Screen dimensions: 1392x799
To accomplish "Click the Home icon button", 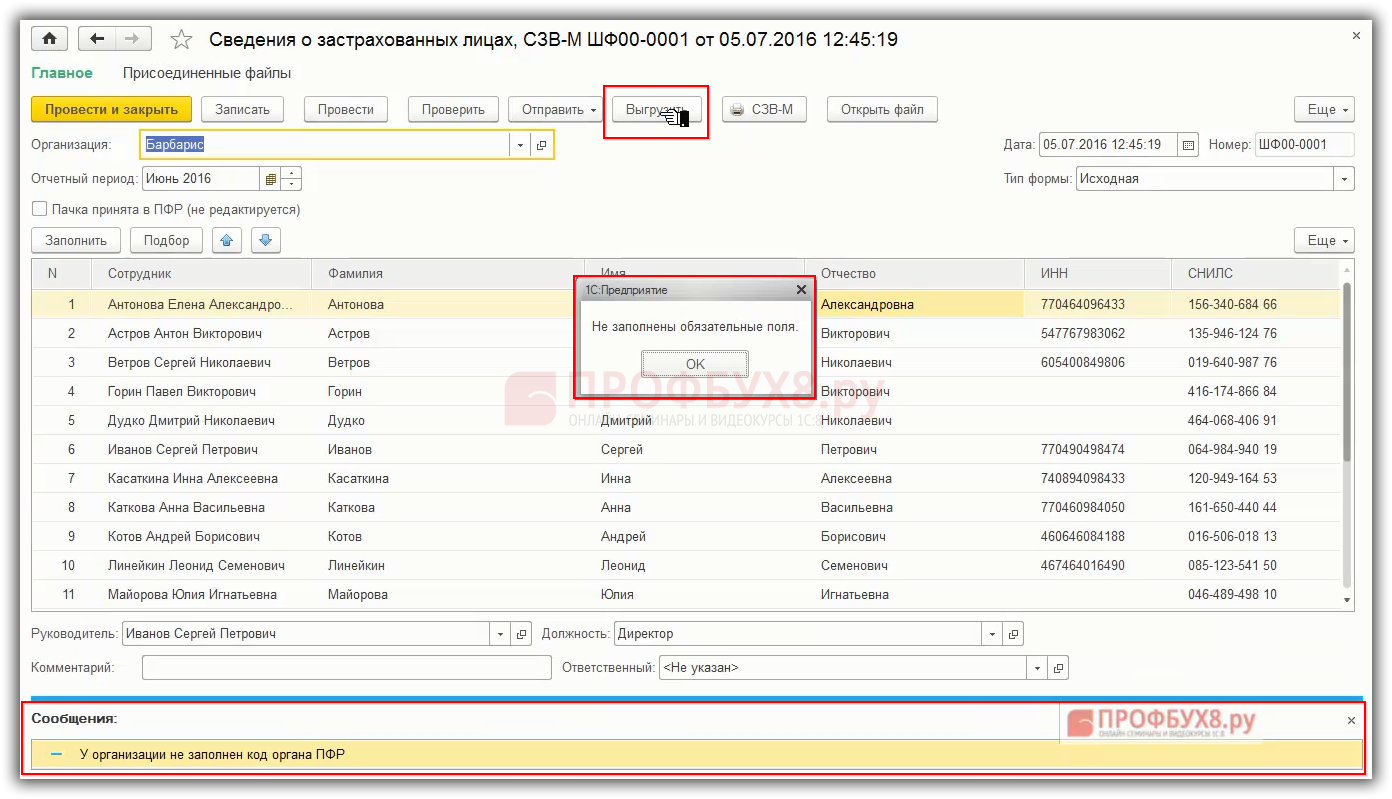I will [49, 39].
